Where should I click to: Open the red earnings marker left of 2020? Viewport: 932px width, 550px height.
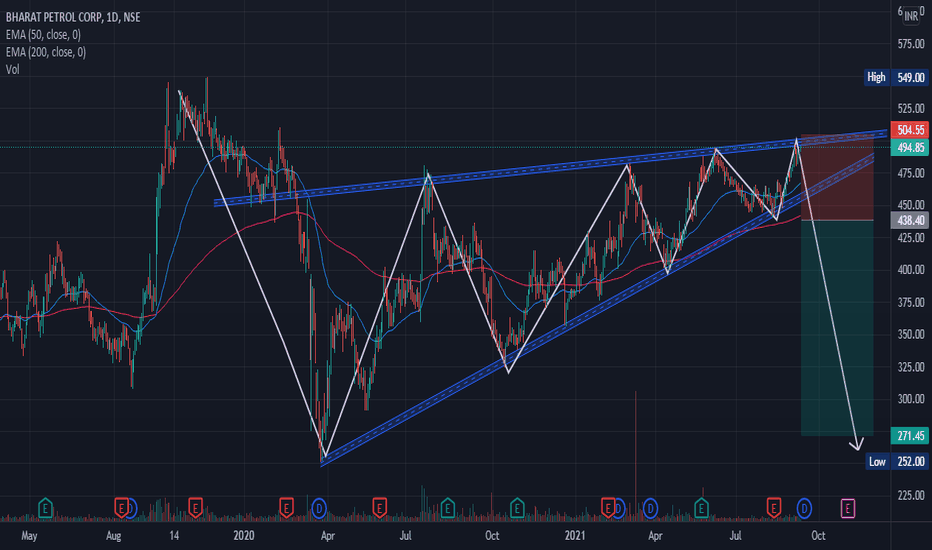coord(195,508)
